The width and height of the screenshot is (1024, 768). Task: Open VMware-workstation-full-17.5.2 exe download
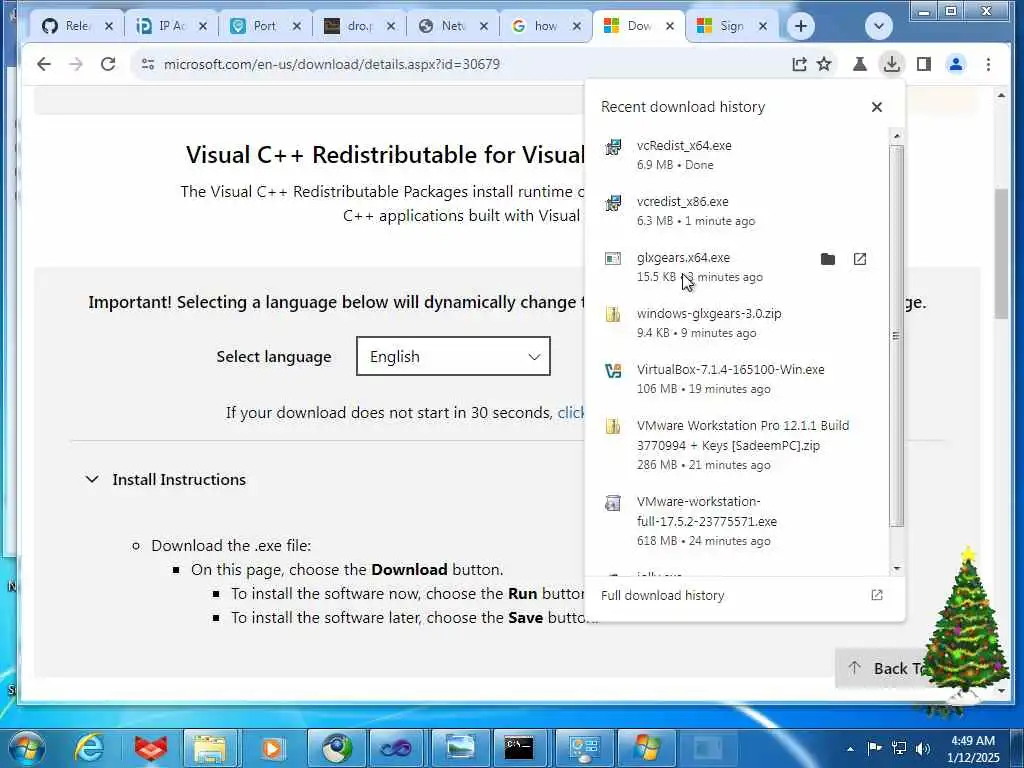tap(736, 520)
